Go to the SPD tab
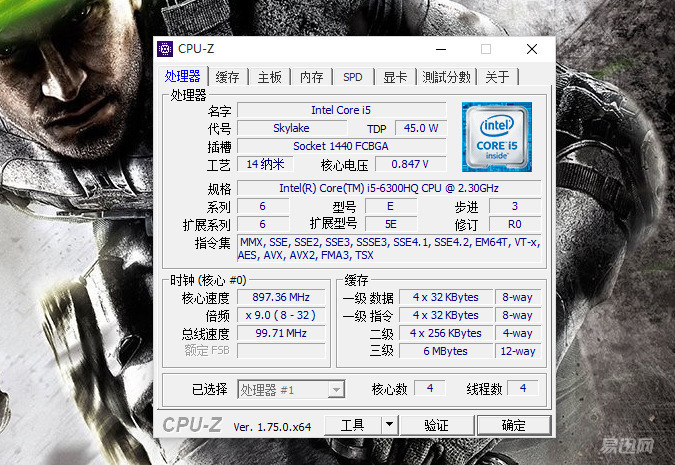The height and width of the screenshot is (465, 675). click(353, 77)
